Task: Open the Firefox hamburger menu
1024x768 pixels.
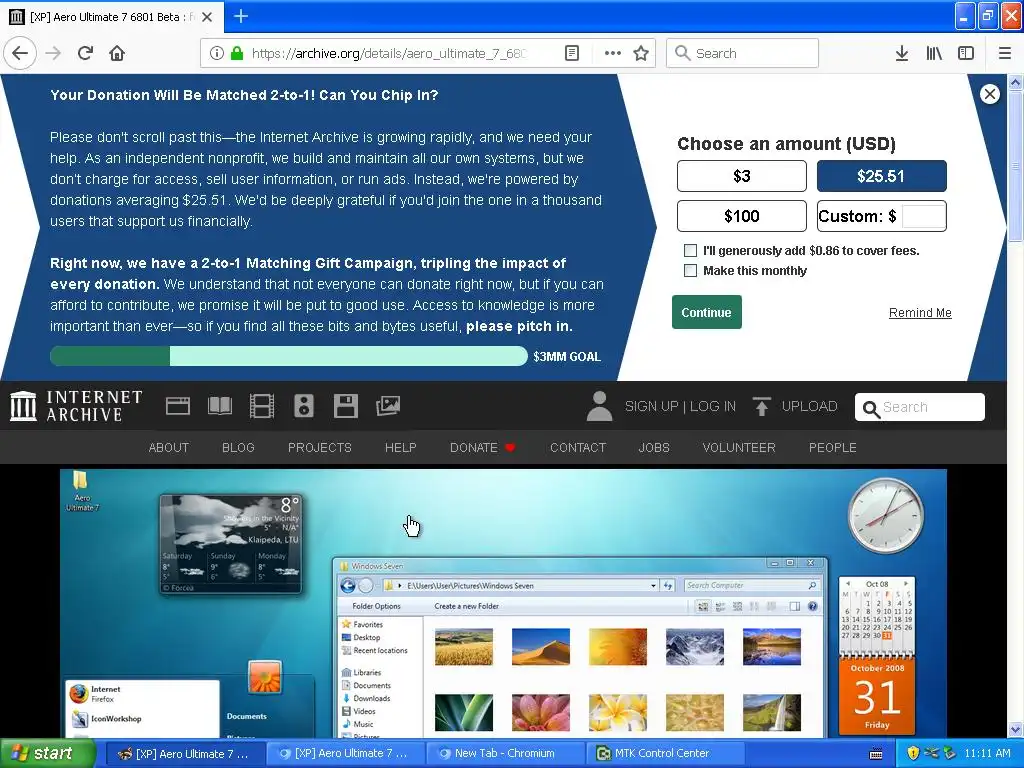Action: pos(1004,53)
